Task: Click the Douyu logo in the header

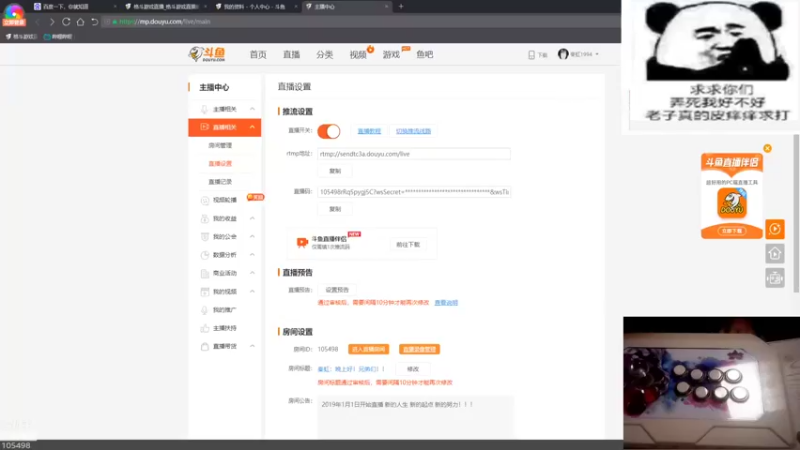Action: tap(207, 54)
